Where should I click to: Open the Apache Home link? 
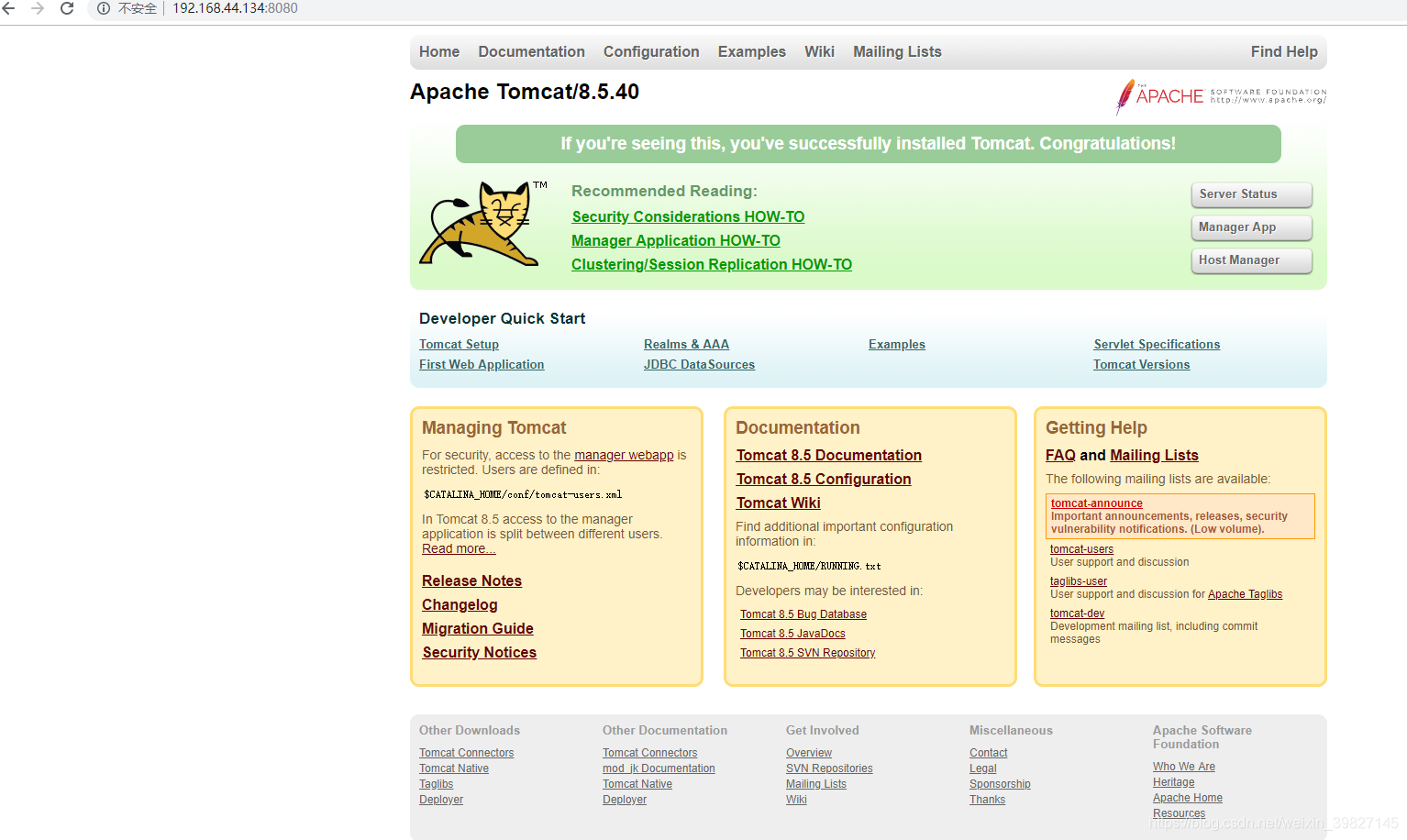1188,798
